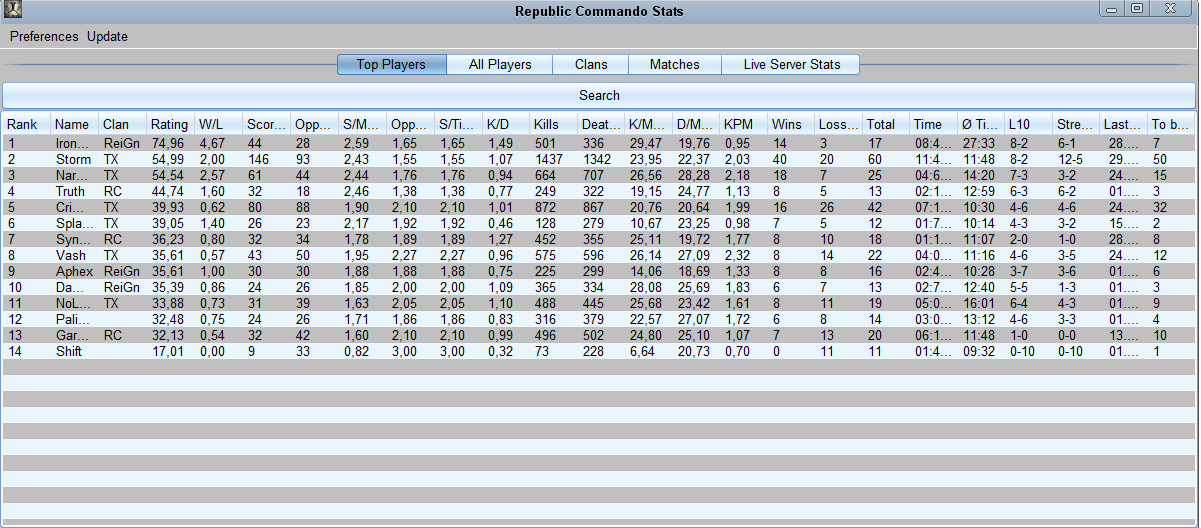Sort by the Clan column header
The width and height of the screenshot is (1201, 528).
pyautogui.click(x=123, y=124)
